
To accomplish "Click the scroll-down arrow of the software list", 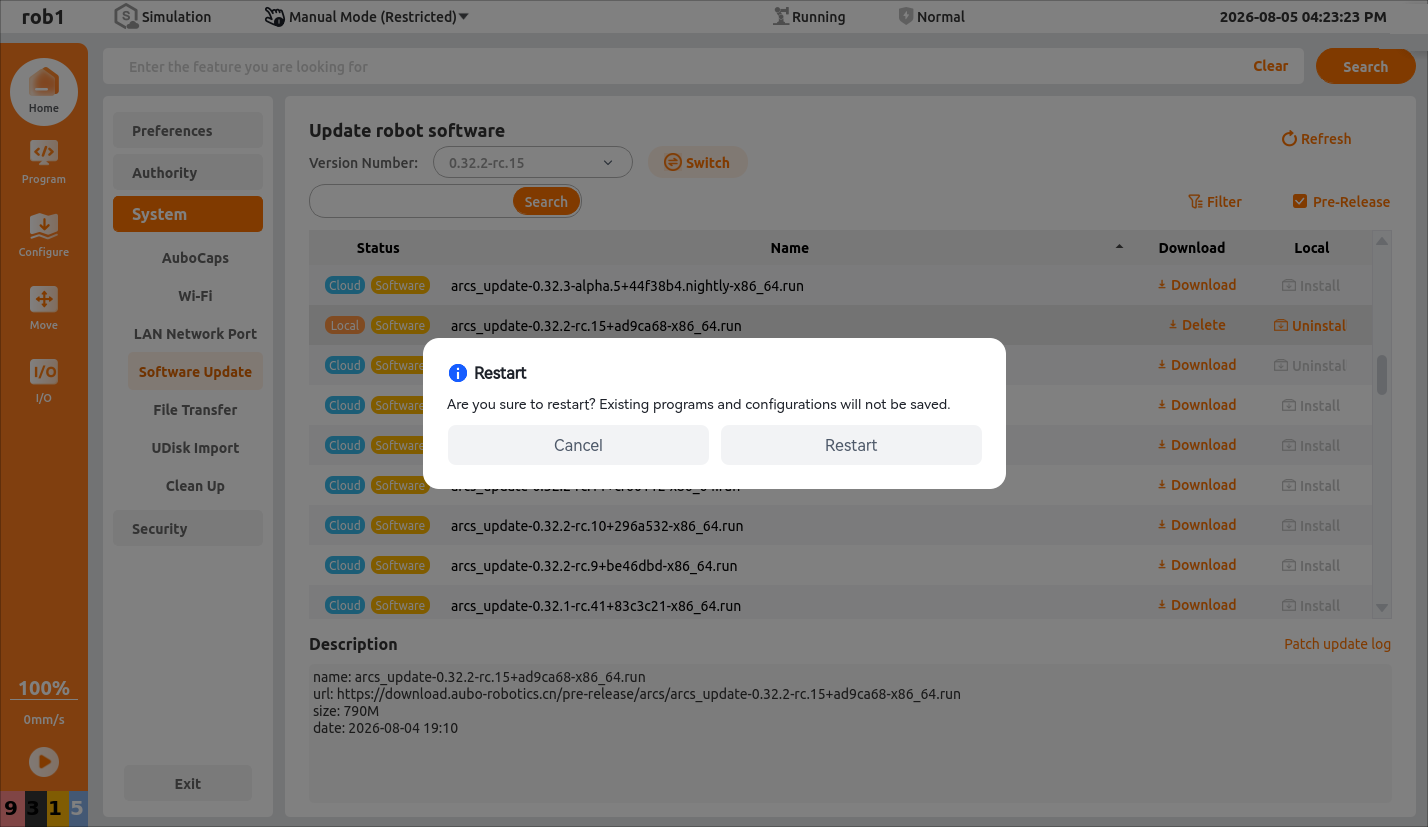I will (1382, 607).
